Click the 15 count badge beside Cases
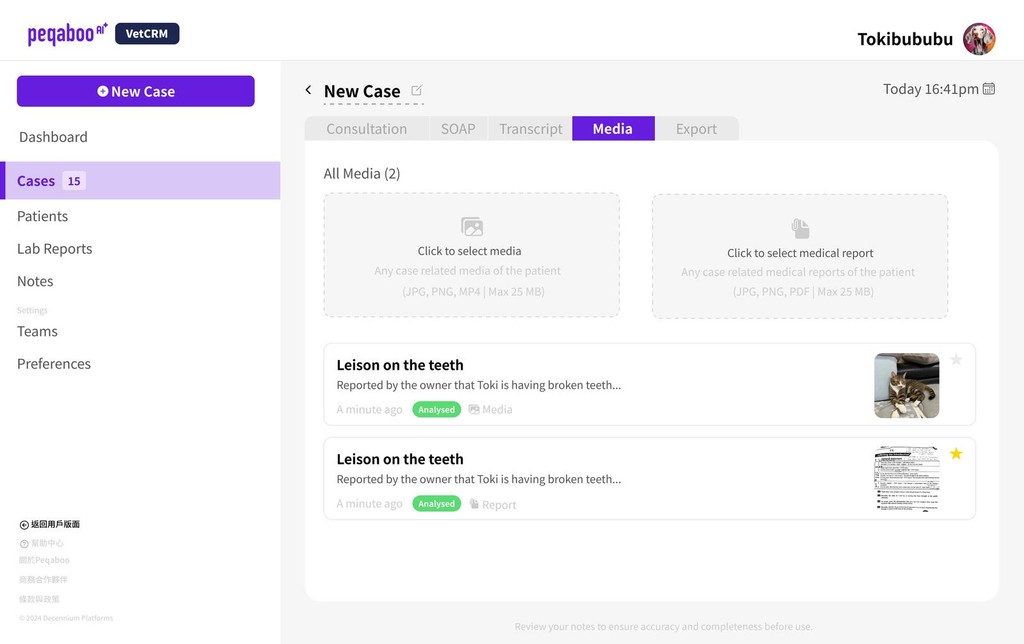Viewport: 1024px width, 644px height. 74,181
